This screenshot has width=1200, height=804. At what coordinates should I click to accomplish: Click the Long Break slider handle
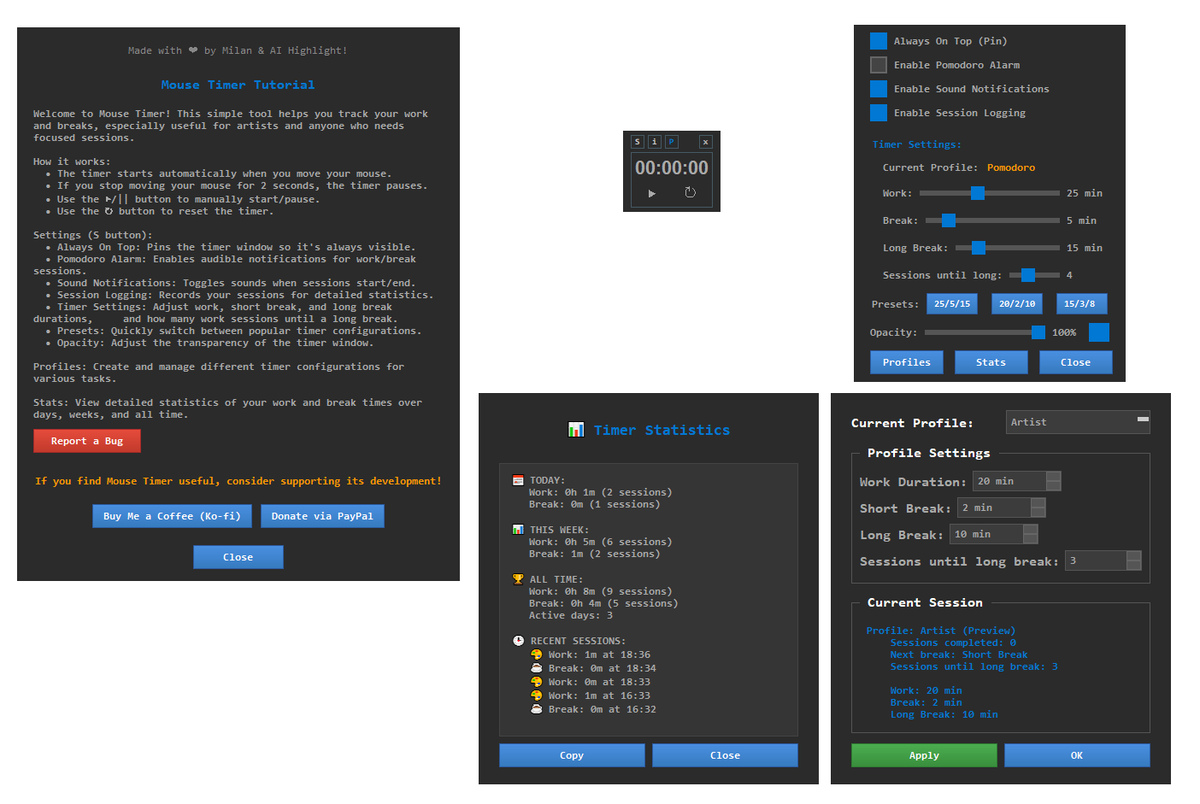coord(979,247)
